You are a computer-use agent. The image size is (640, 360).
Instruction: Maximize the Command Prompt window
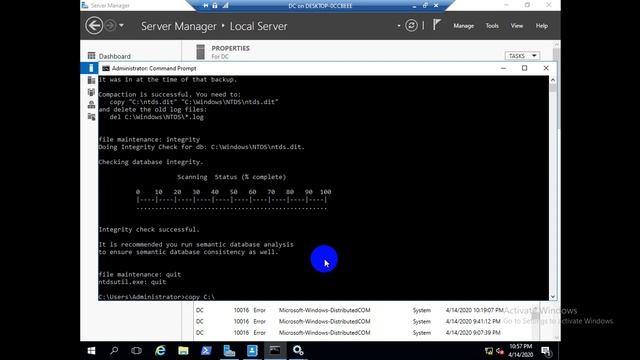[524, 68]
